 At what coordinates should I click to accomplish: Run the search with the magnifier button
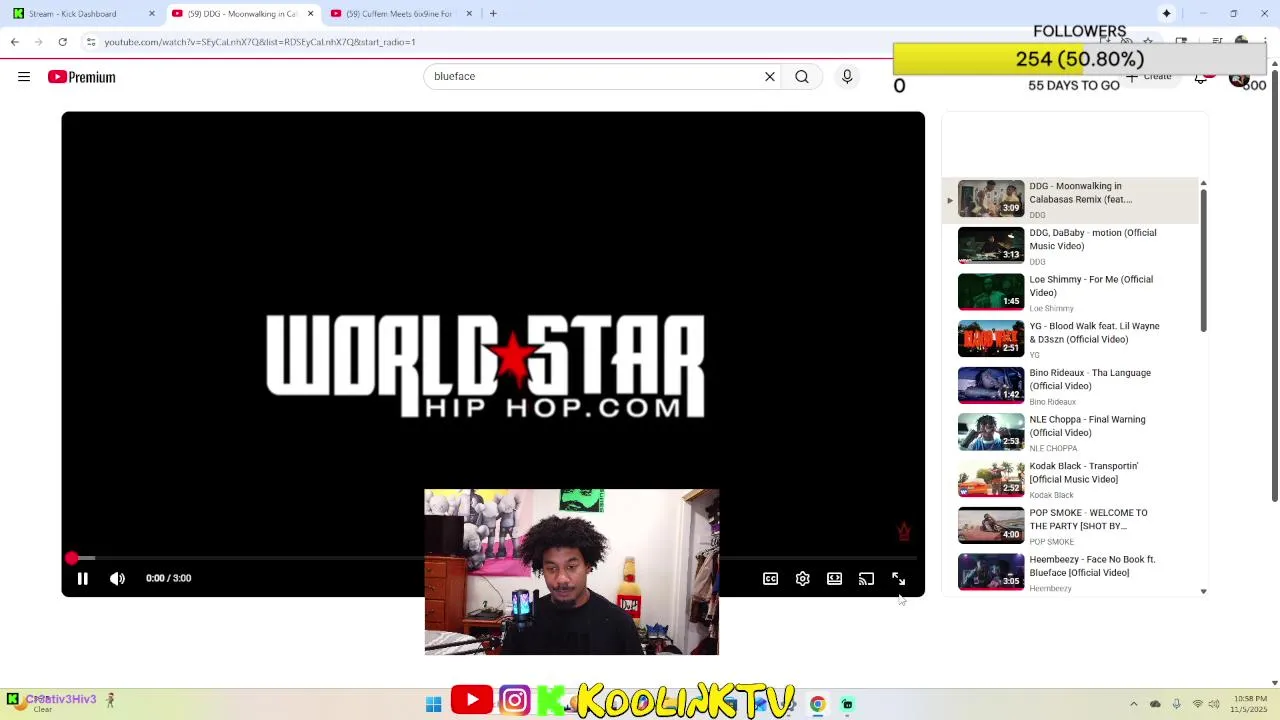[x=802, y=76]
